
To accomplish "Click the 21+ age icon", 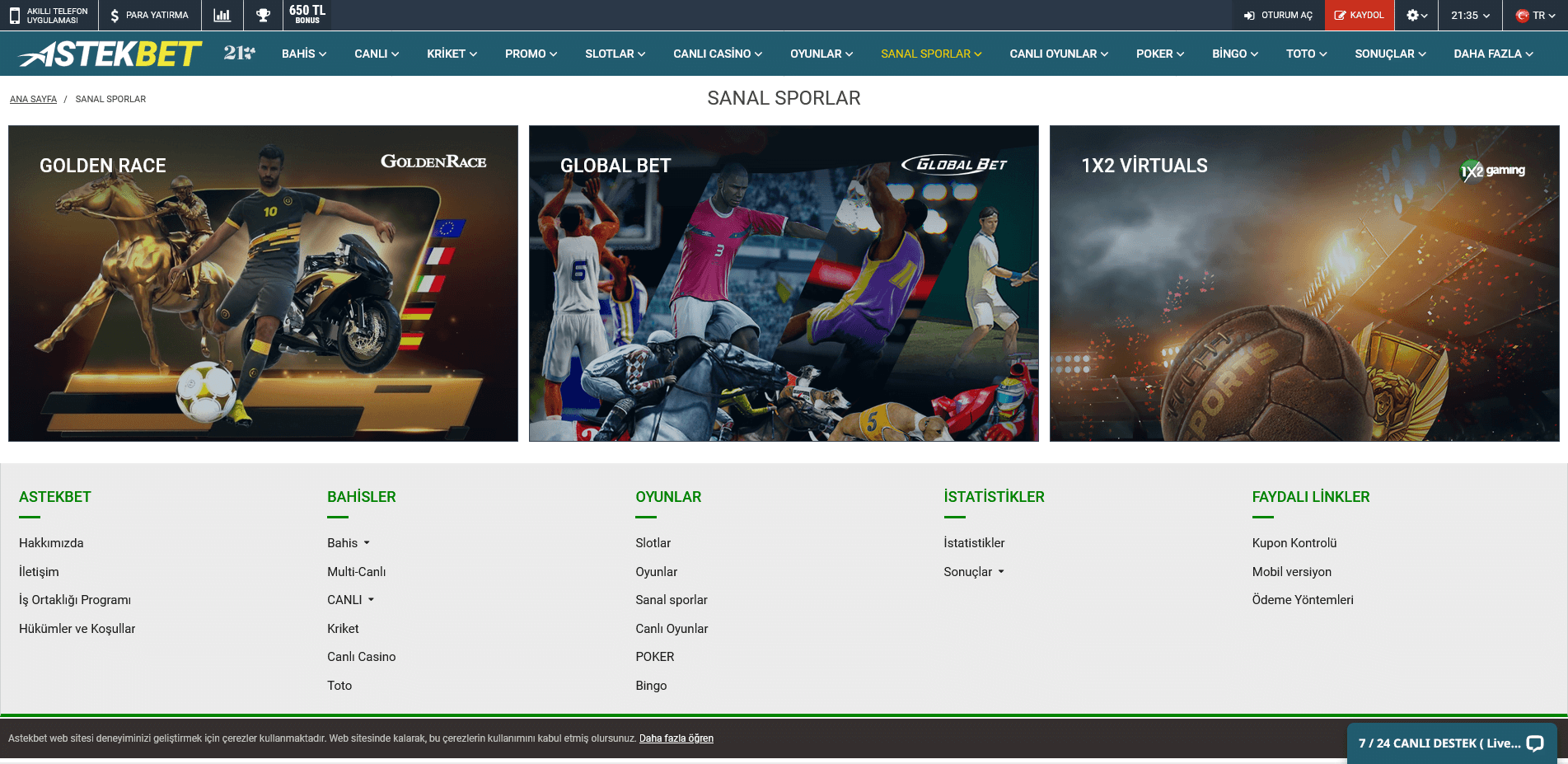I will 239,53.
